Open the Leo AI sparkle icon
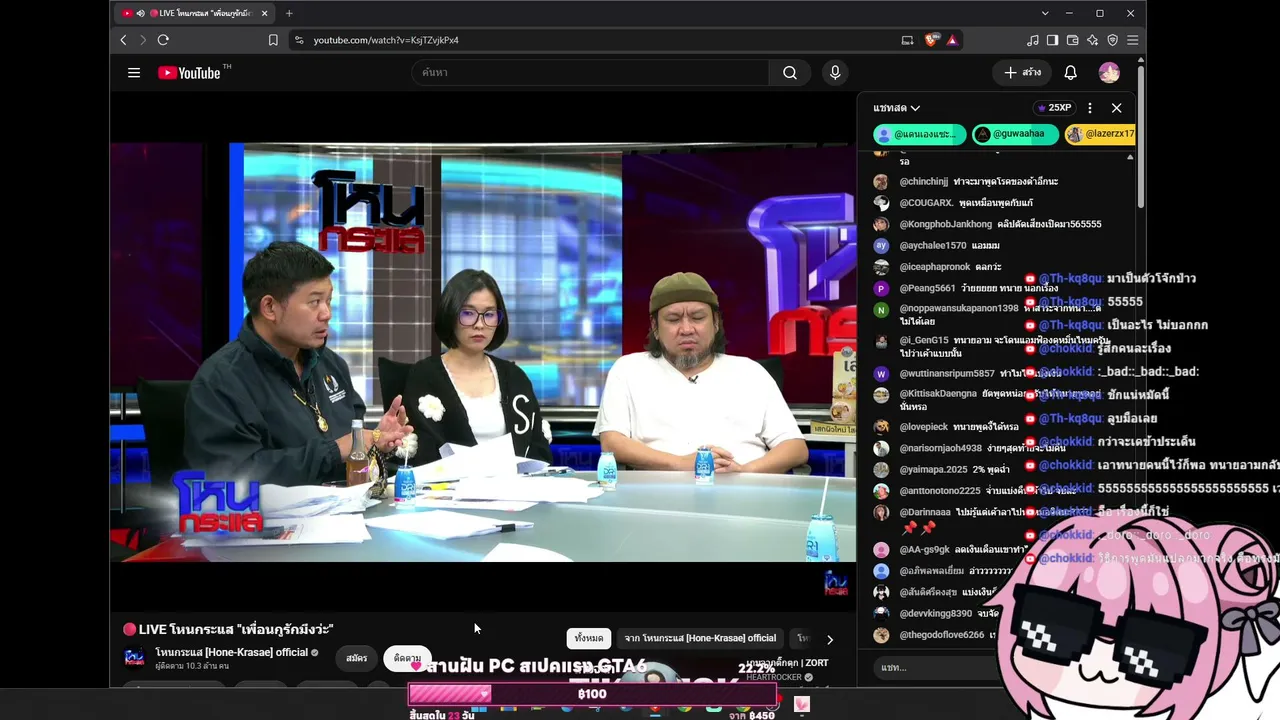Screen dimensions: 1280x720 click(1092, 40)
